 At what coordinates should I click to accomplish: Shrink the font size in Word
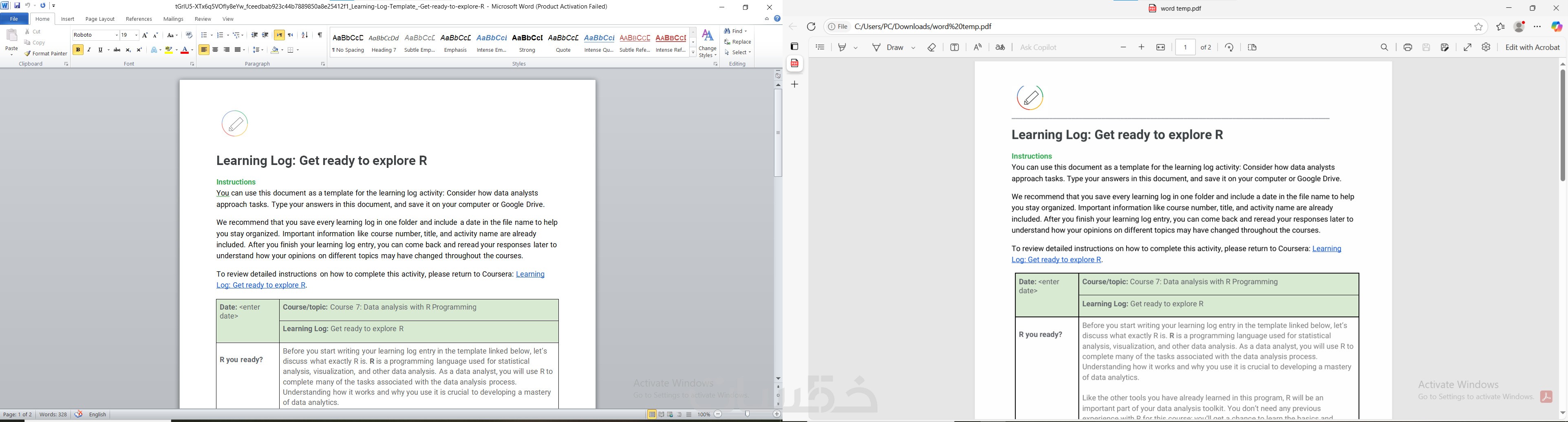[x=156, y=35]
